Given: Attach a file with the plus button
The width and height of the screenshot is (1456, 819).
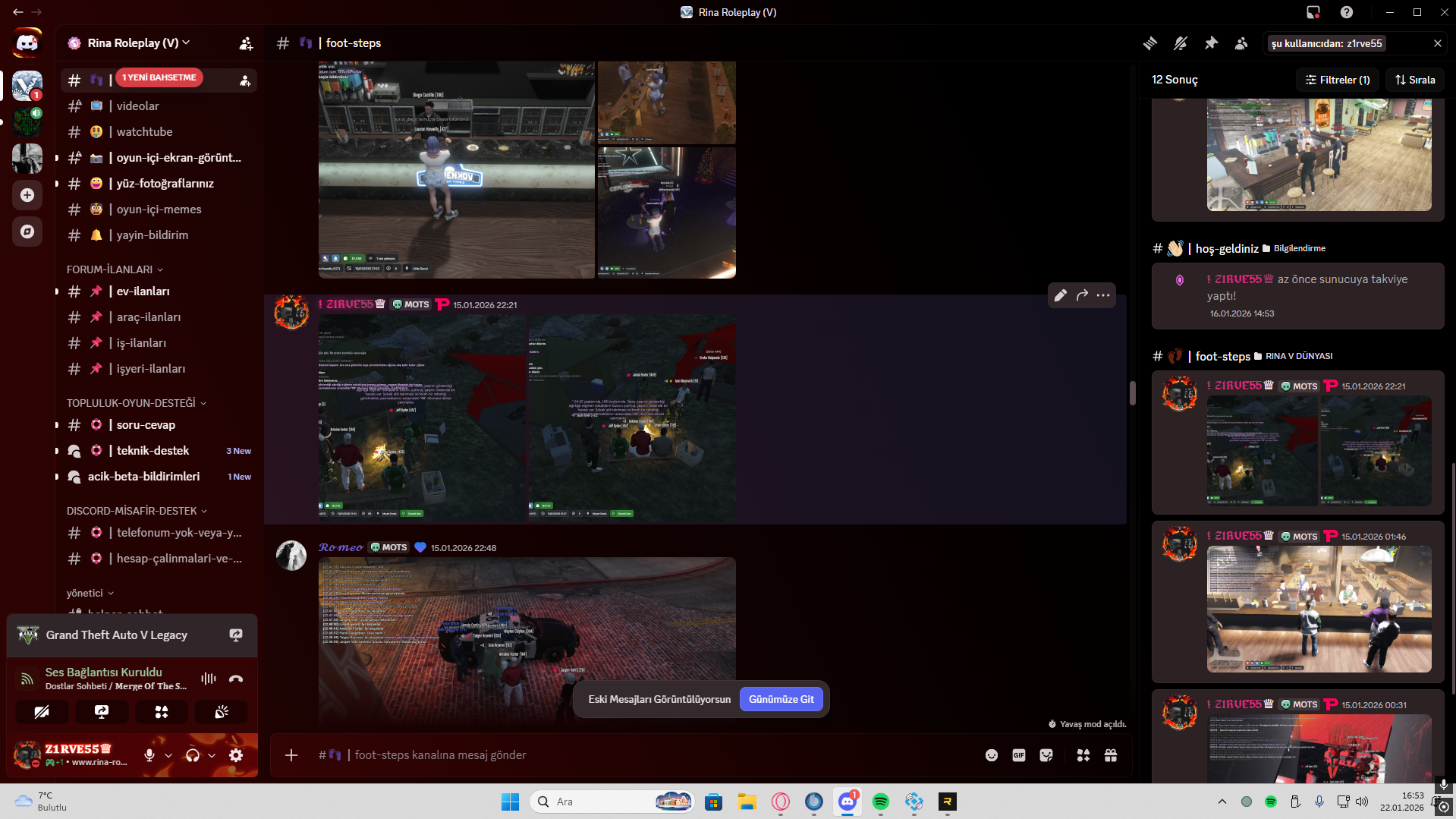Looking at the screenshot, I should point(291,755).
